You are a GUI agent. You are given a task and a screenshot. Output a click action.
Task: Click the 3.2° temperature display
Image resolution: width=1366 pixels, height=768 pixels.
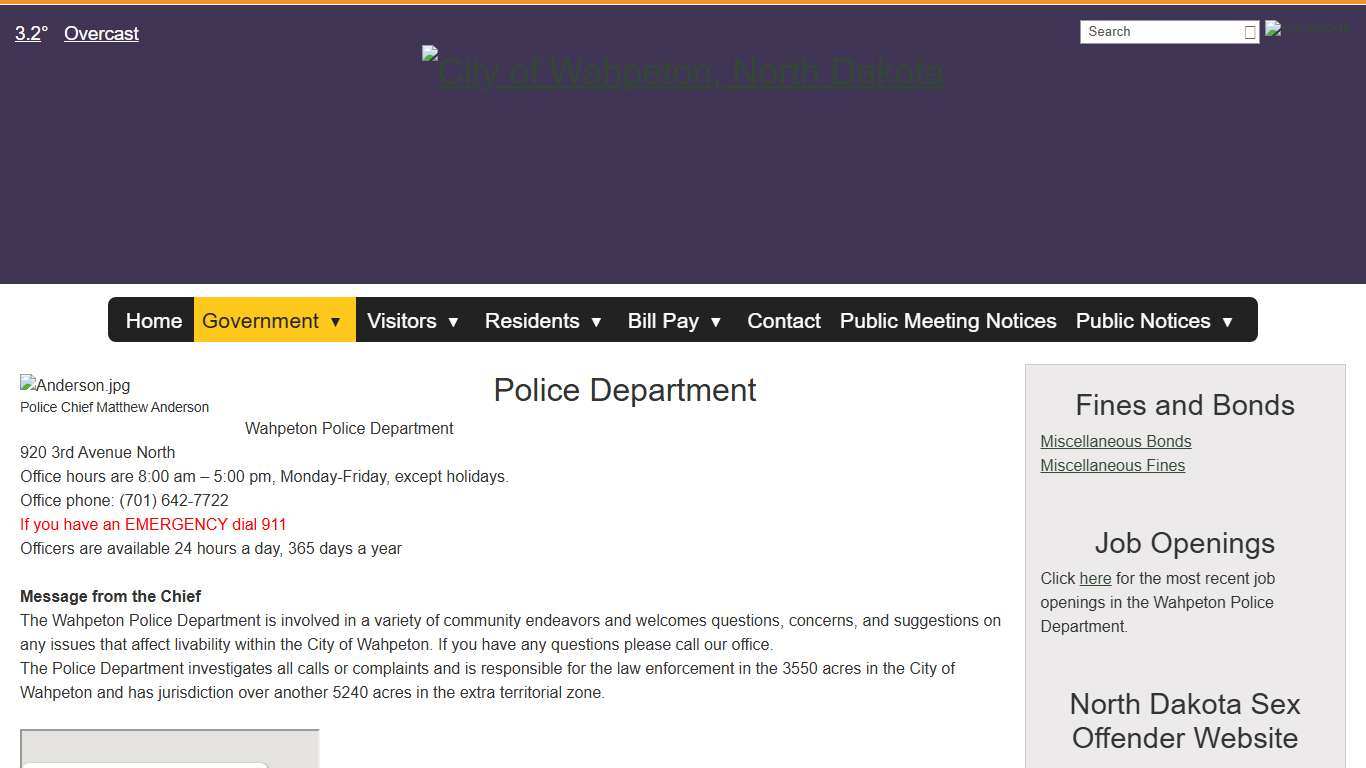30,33
